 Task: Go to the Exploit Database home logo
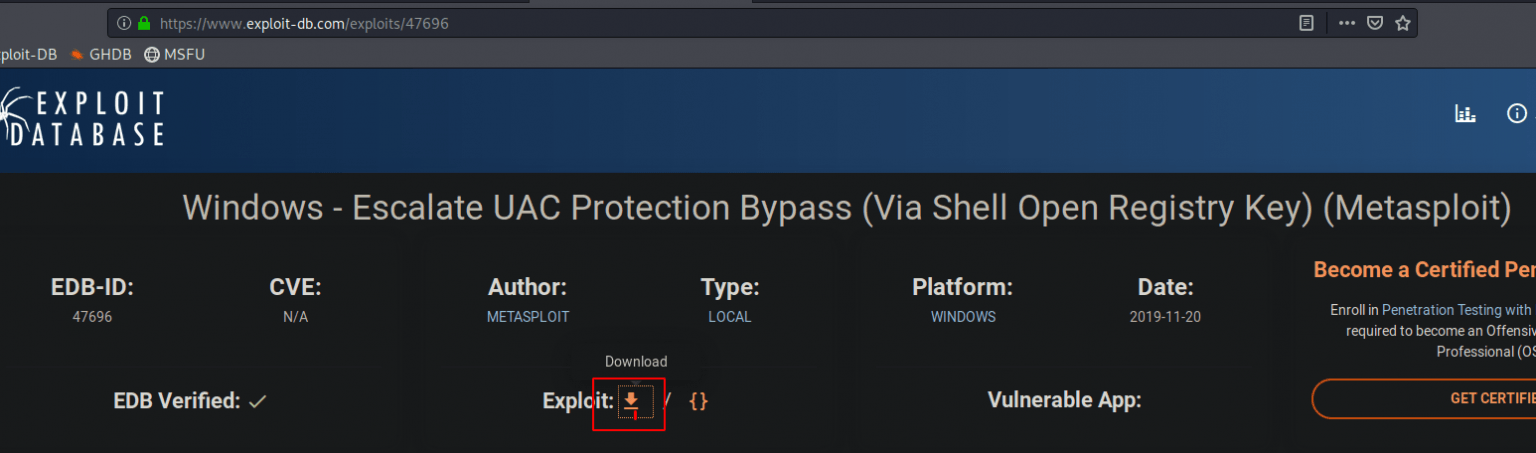(x=82, y=118)
